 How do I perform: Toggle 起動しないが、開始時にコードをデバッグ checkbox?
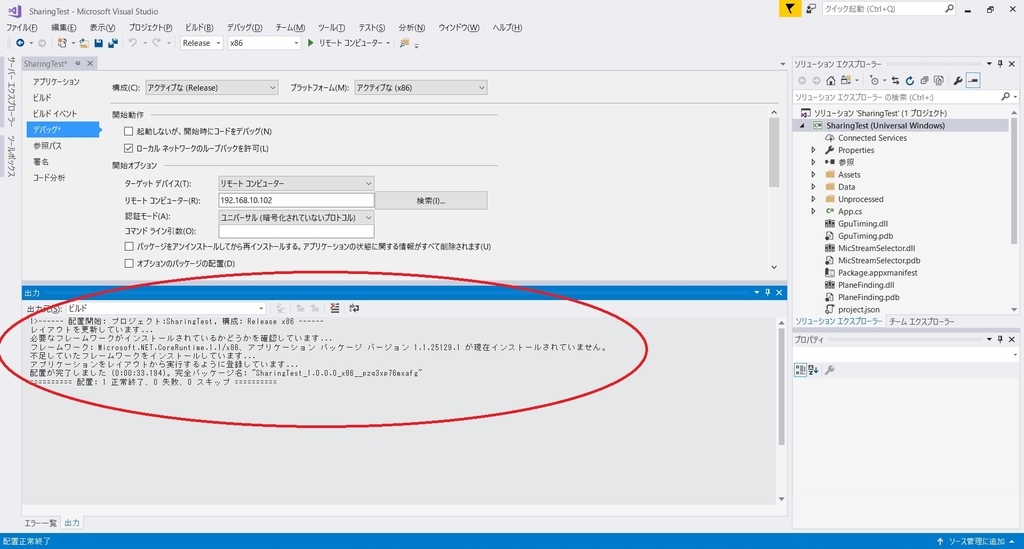(x=129, y=131)
